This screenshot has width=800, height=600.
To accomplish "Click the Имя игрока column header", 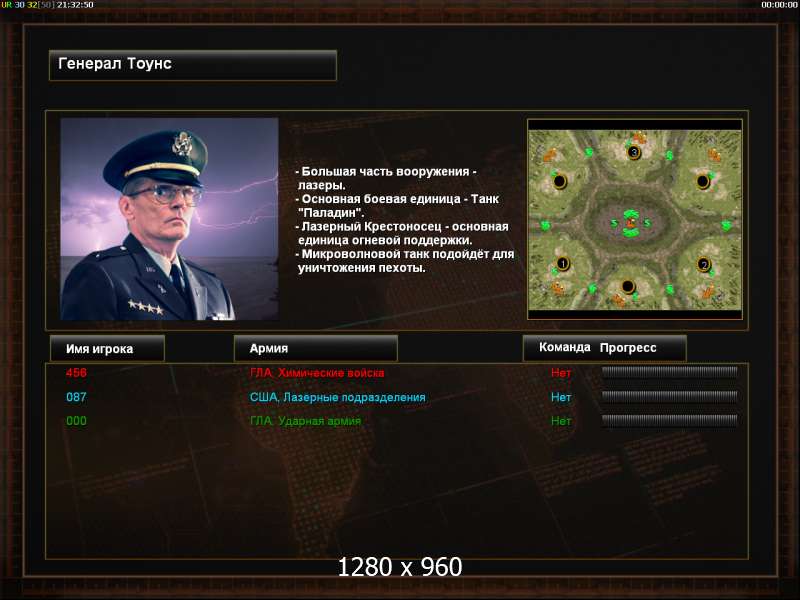I will point(107,348).
